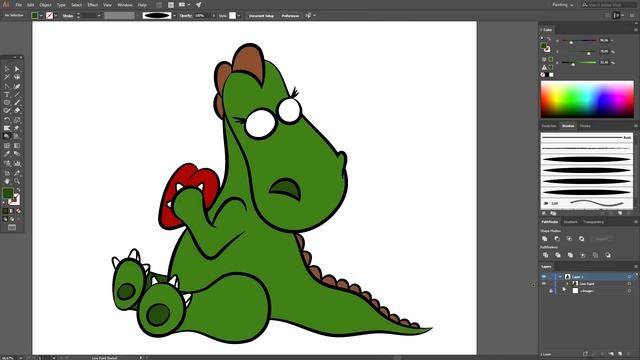Viewport: 640px width, 360px height.
Task: Open stroke color dropdown in control bar
Action: coord(56,16)
